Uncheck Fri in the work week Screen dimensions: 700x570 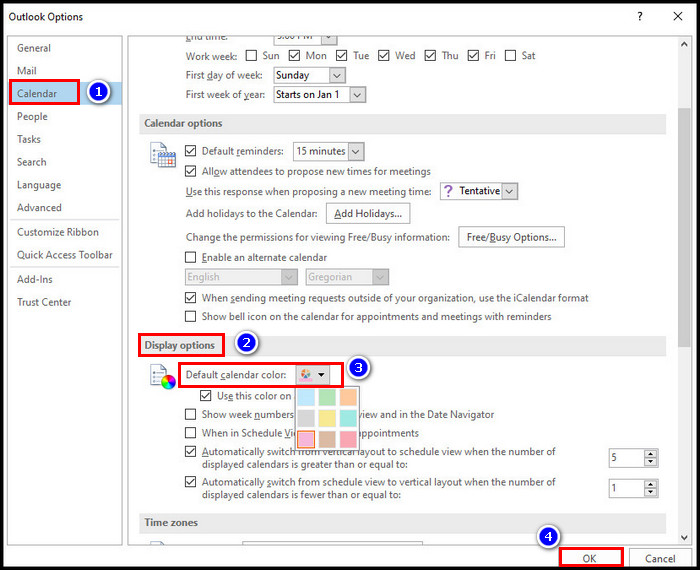[473, 56]
